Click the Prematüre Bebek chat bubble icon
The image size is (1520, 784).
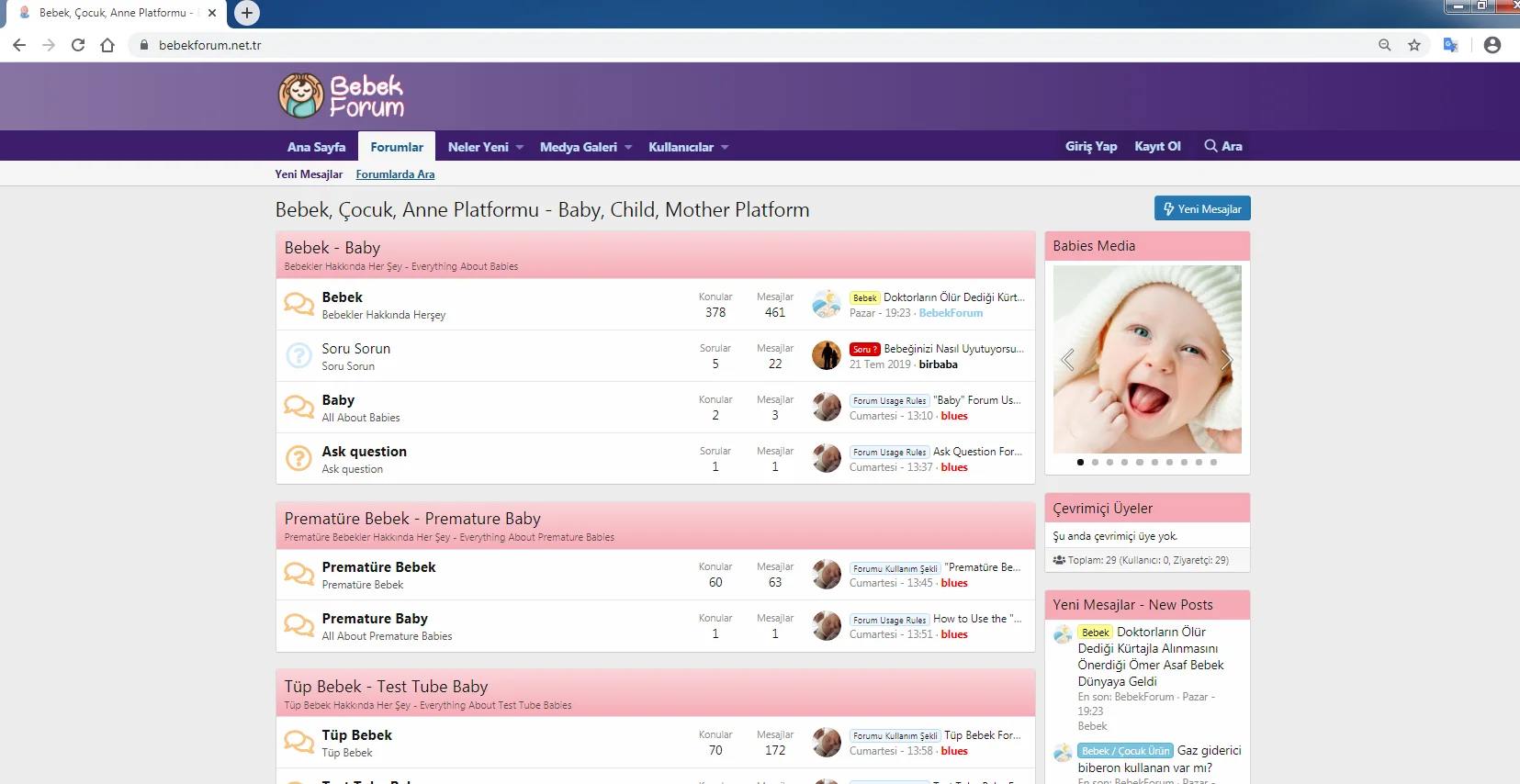[x=298, y=574]
